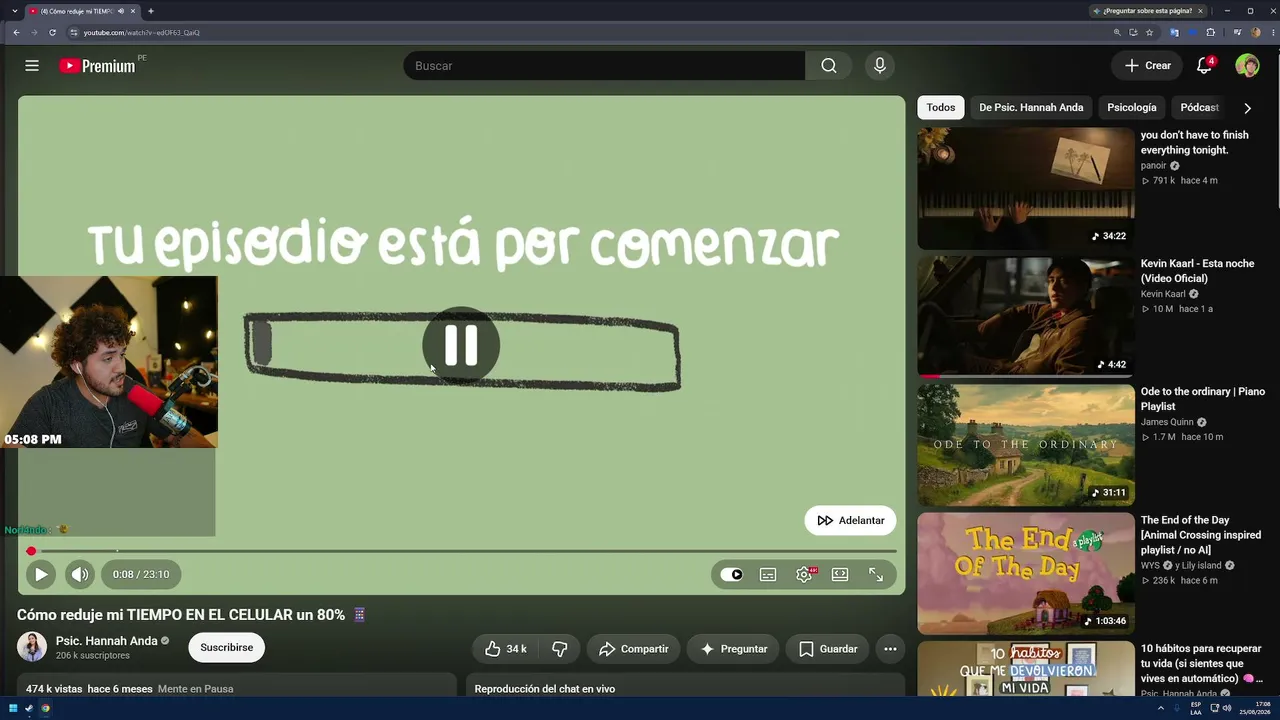This screenshot has width=1280, height=720.
Task: Open the Windows Start menu
Action: 13,708
